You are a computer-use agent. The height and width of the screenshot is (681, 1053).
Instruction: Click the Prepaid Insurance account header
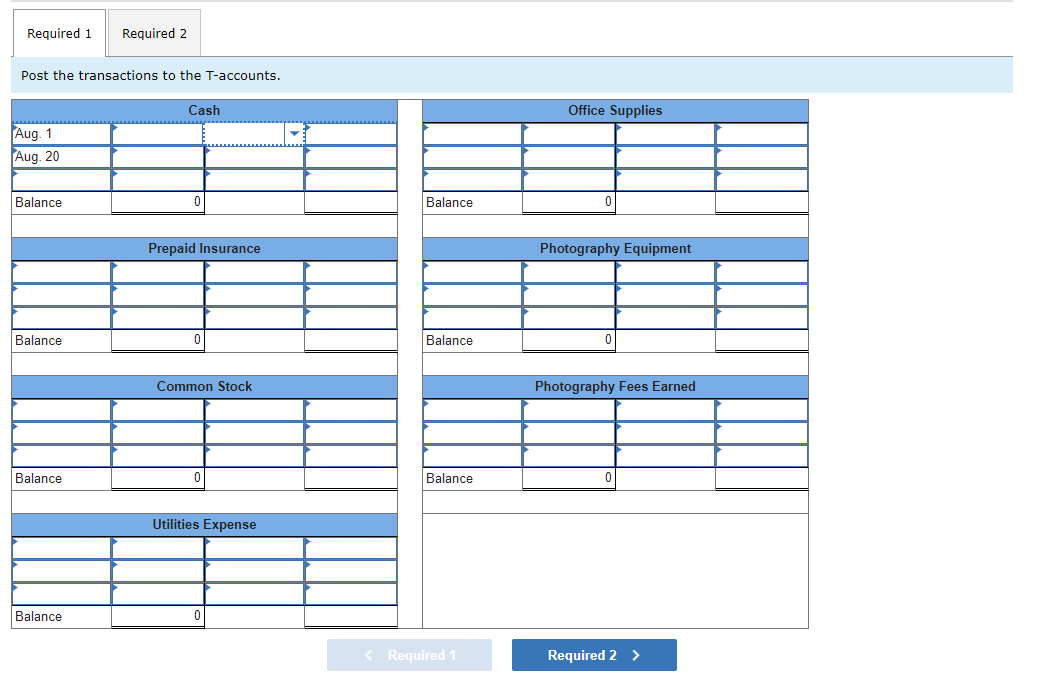click(204, 248)
